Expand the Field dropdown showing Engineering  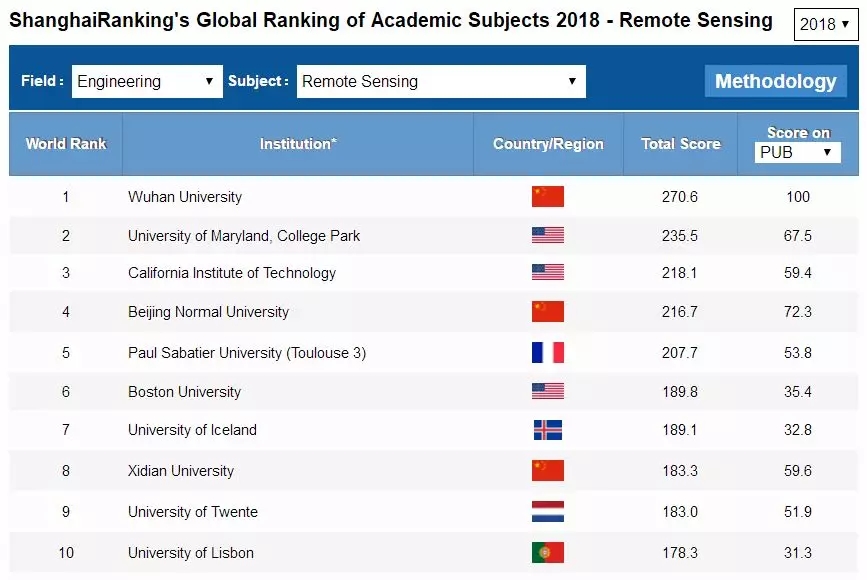coord(146,82)
